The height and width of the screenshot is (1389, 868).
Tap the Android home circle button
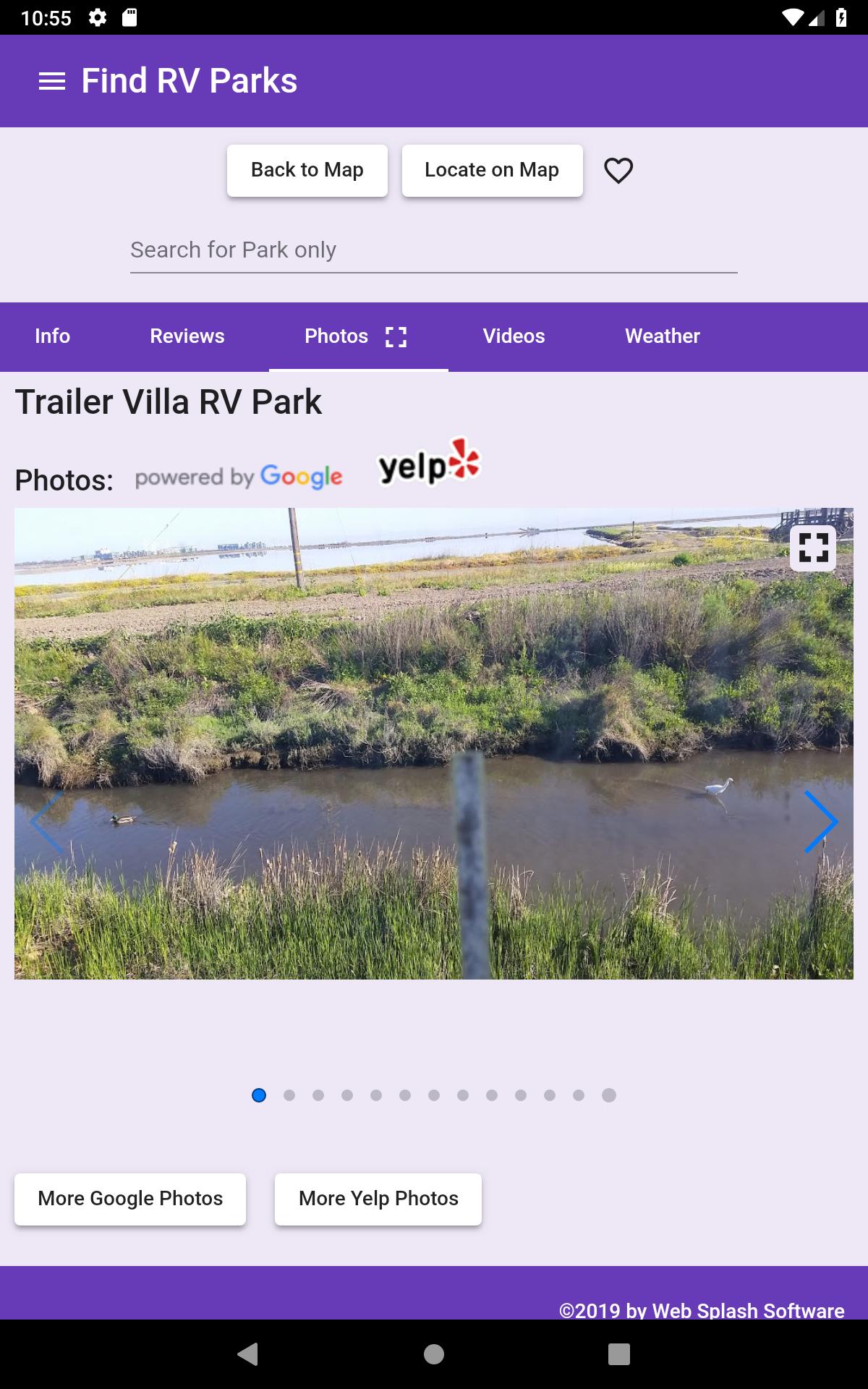(x=434, y=1354)
